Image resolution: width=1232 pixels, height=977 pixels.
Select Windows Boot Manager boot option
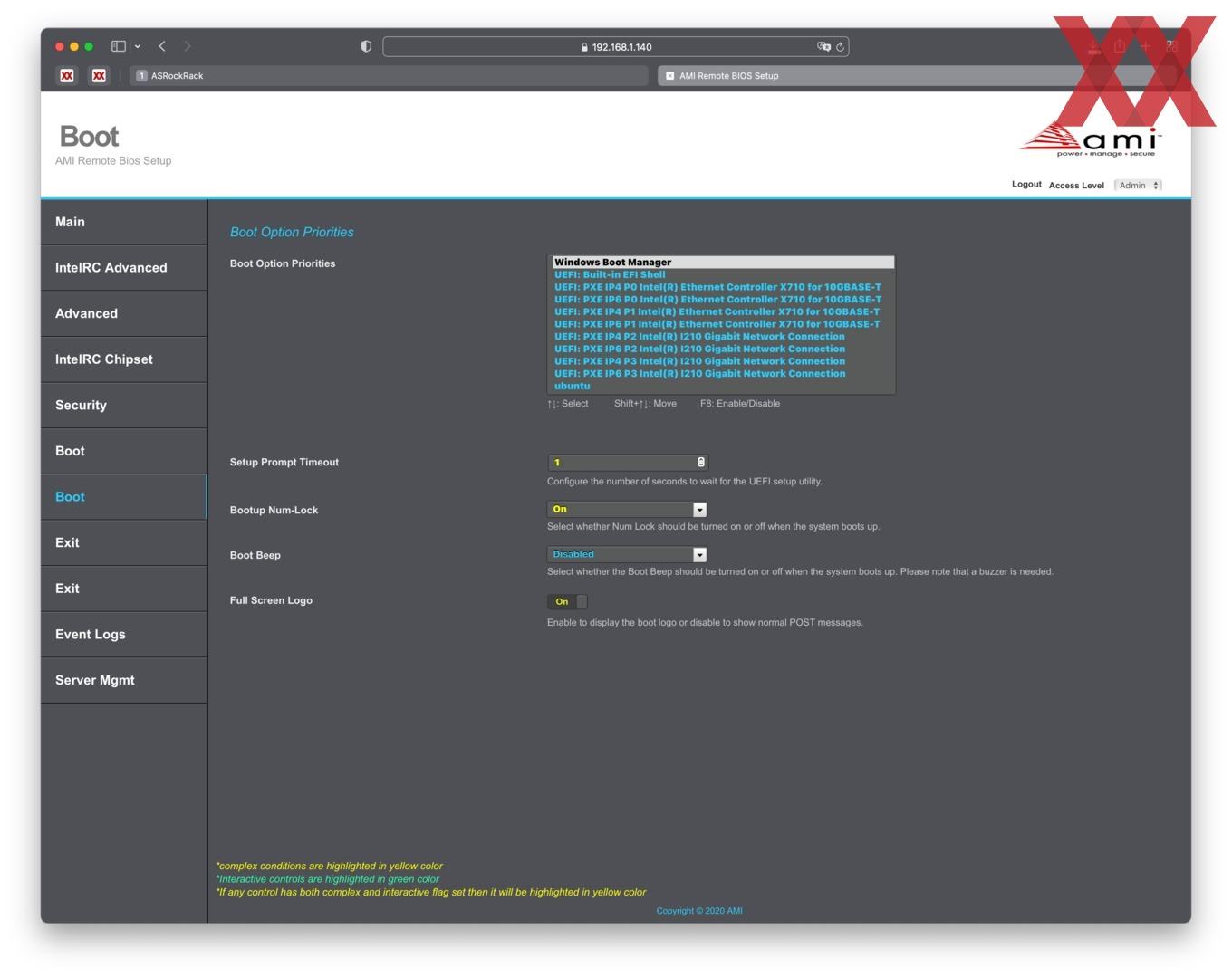pos(723,263)
